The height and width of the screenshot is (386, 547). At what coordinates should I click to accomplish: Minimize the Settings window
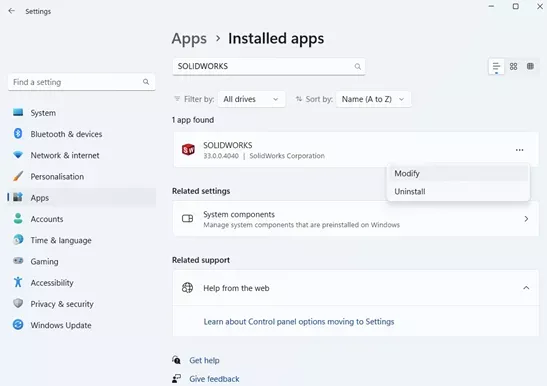click(491, 6)
